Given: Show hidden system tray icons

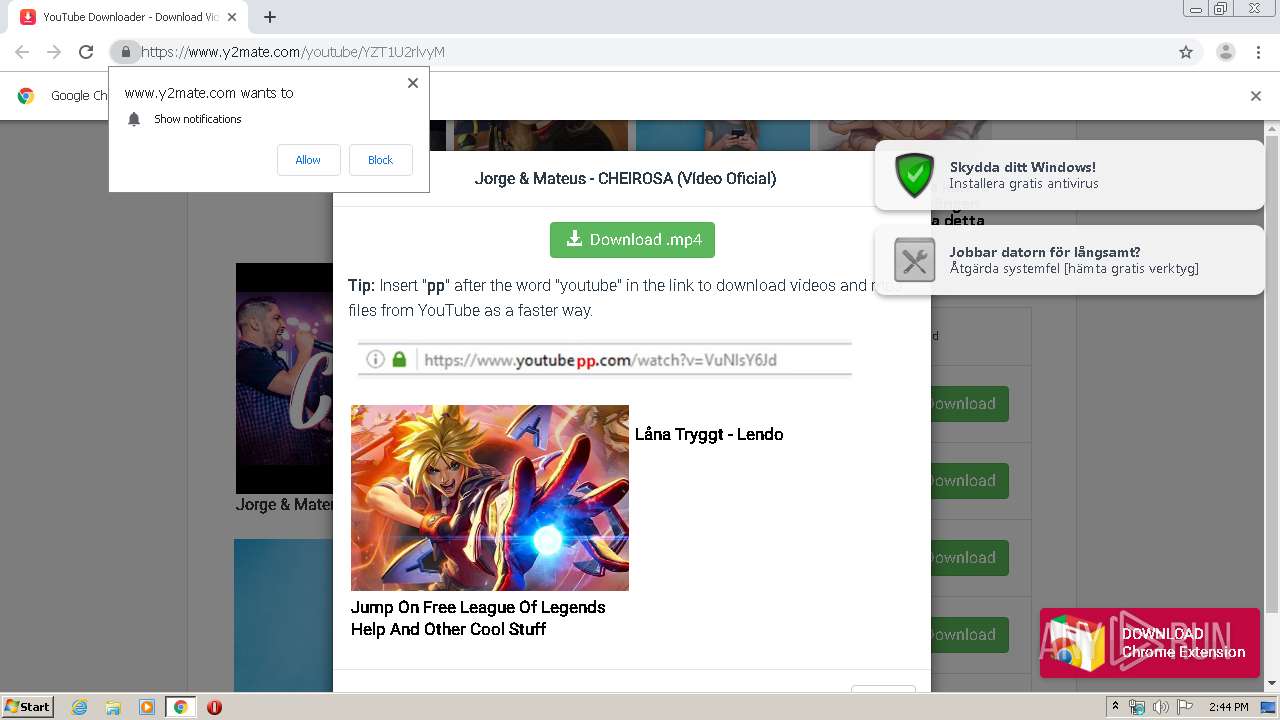Looking at the screenshot, I should click(1115, 707).
